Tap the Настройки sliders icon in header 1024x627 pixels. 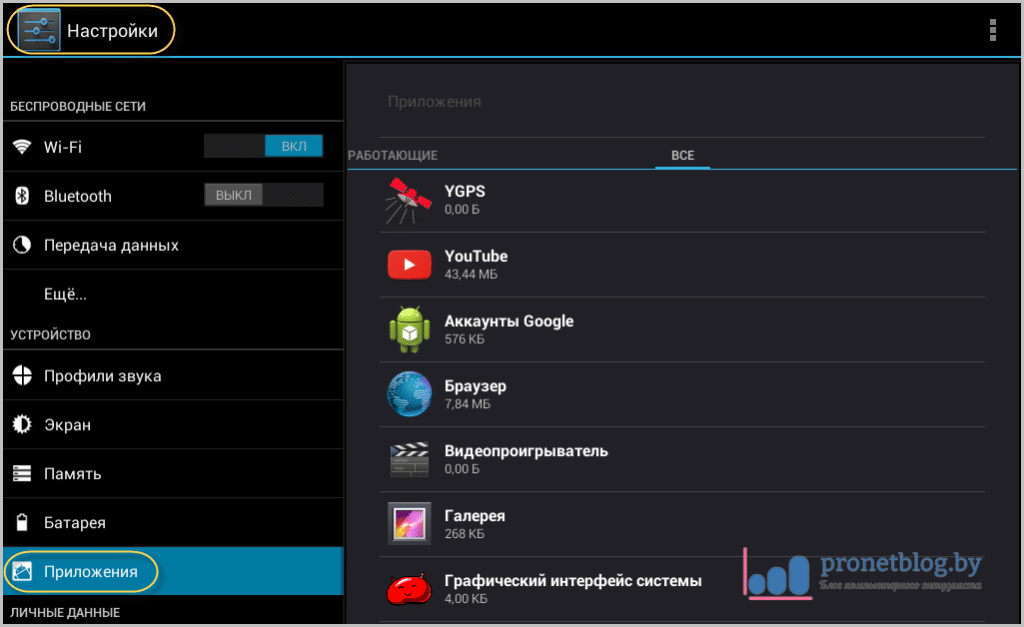tap(39, 31)
